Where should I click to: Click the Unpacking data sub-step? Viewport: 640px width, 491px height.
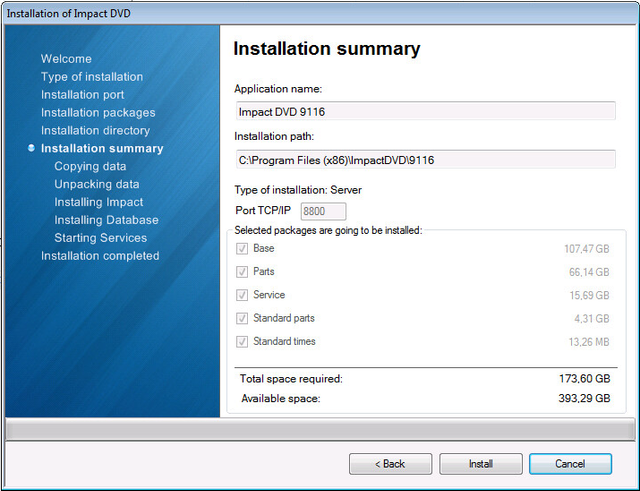[97, 184]
